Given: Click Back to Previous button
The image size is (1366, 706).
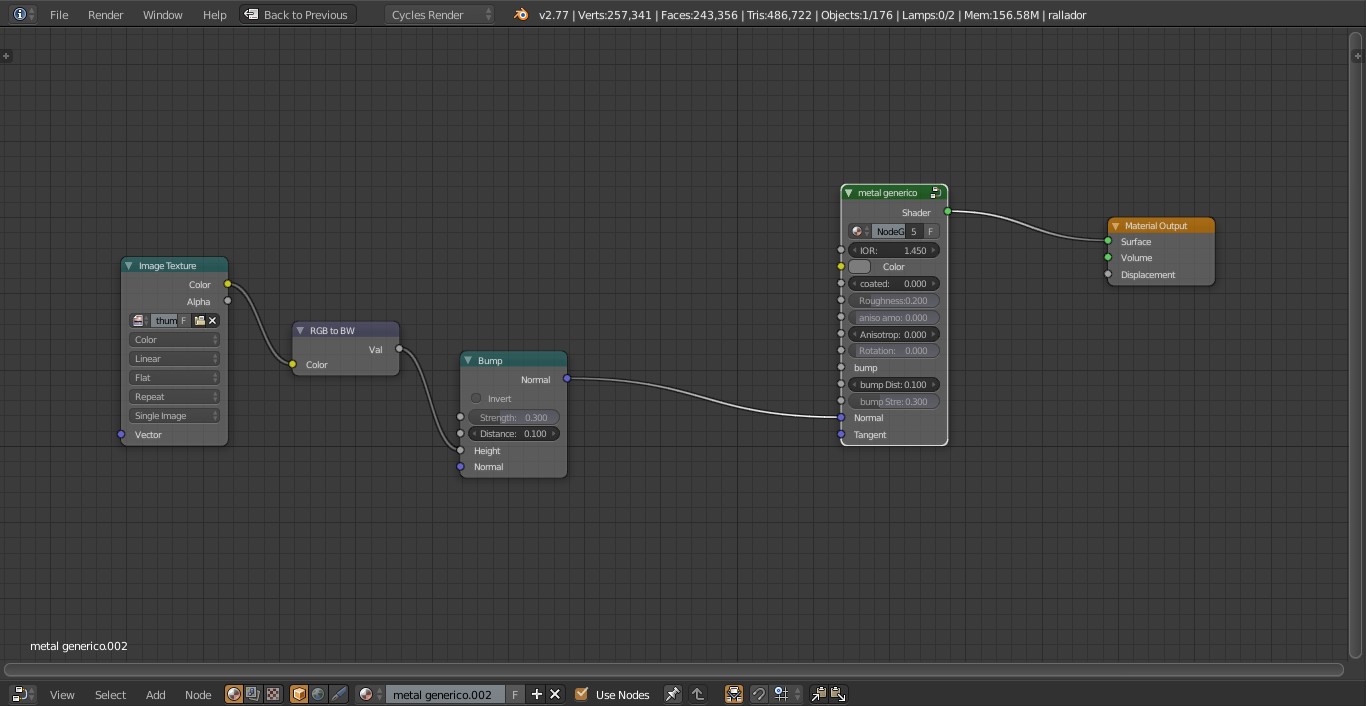Looking at the screenshot, I should [x=297, y=15].
